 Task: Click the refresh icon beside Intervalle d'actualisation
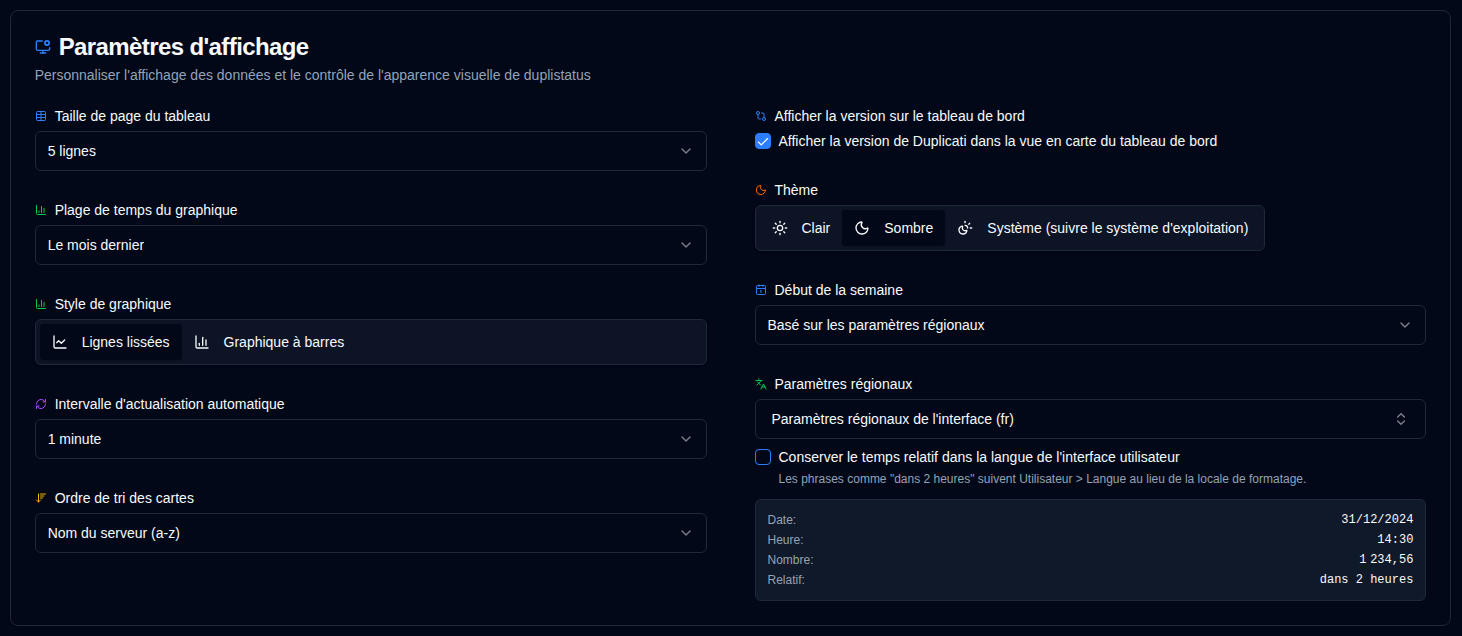pos(41,404)
